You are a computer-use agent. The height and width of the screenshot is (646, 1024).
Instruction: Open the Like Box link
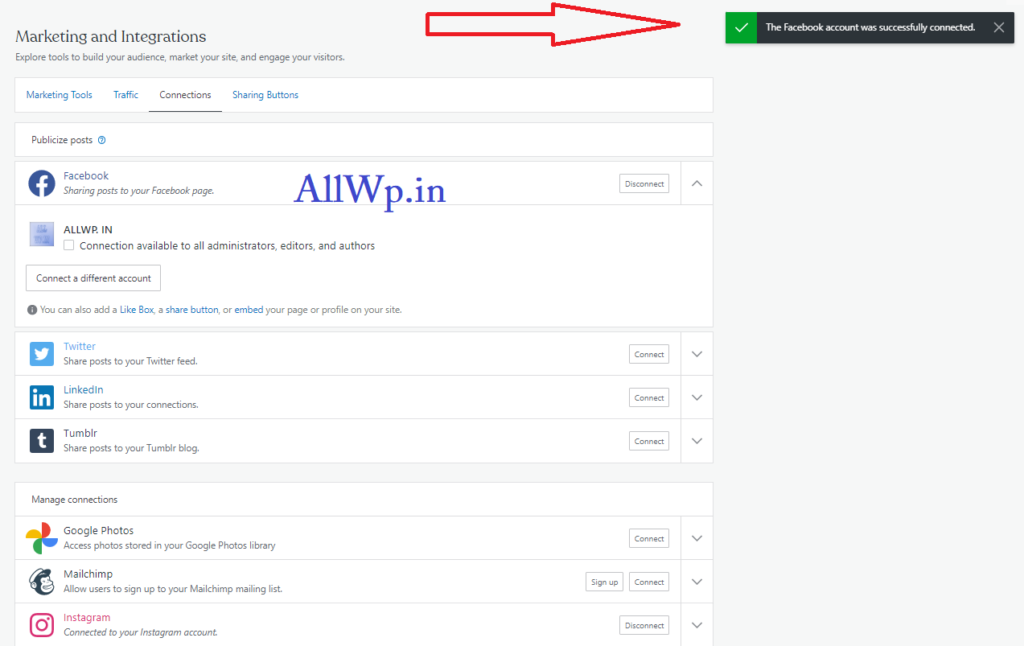click(136, 310)
